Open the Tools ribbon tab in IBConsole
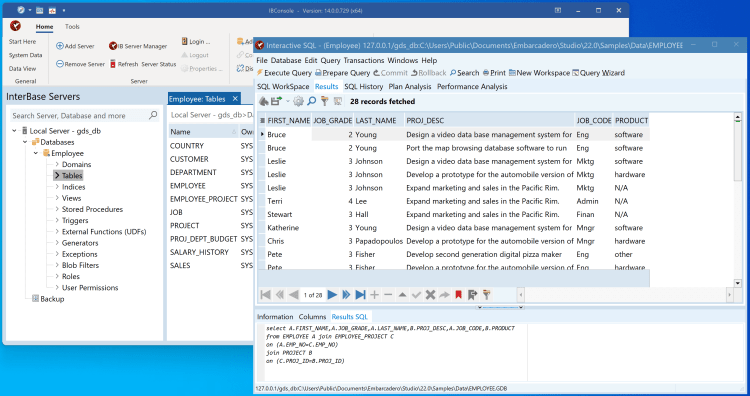The width and height of the screenshot is (750, 396). point(72,27)
